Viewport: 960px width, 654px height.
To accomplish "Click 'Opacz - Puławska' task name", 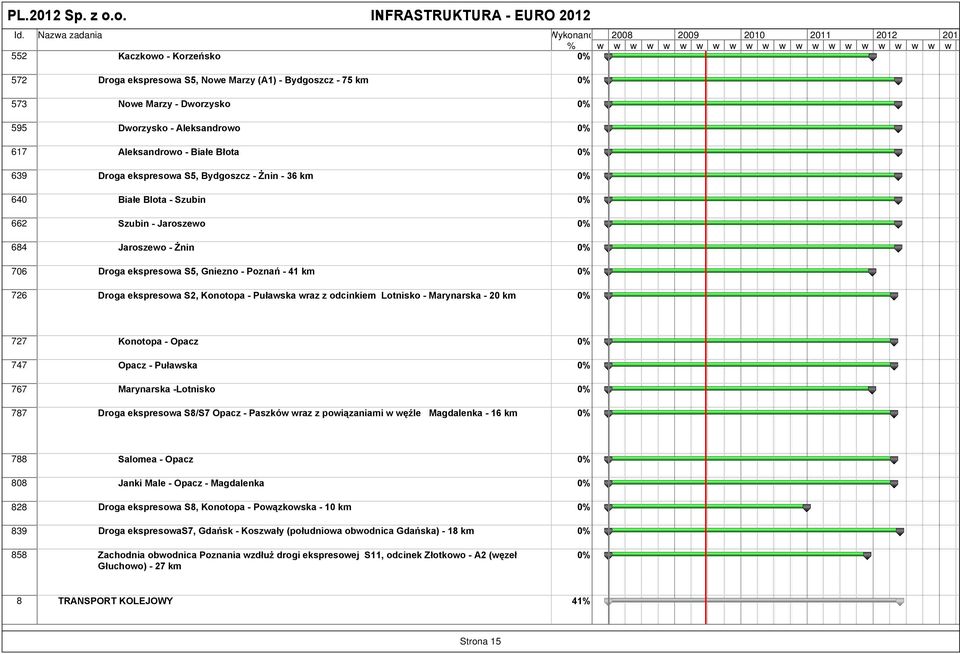I will 157,365.
